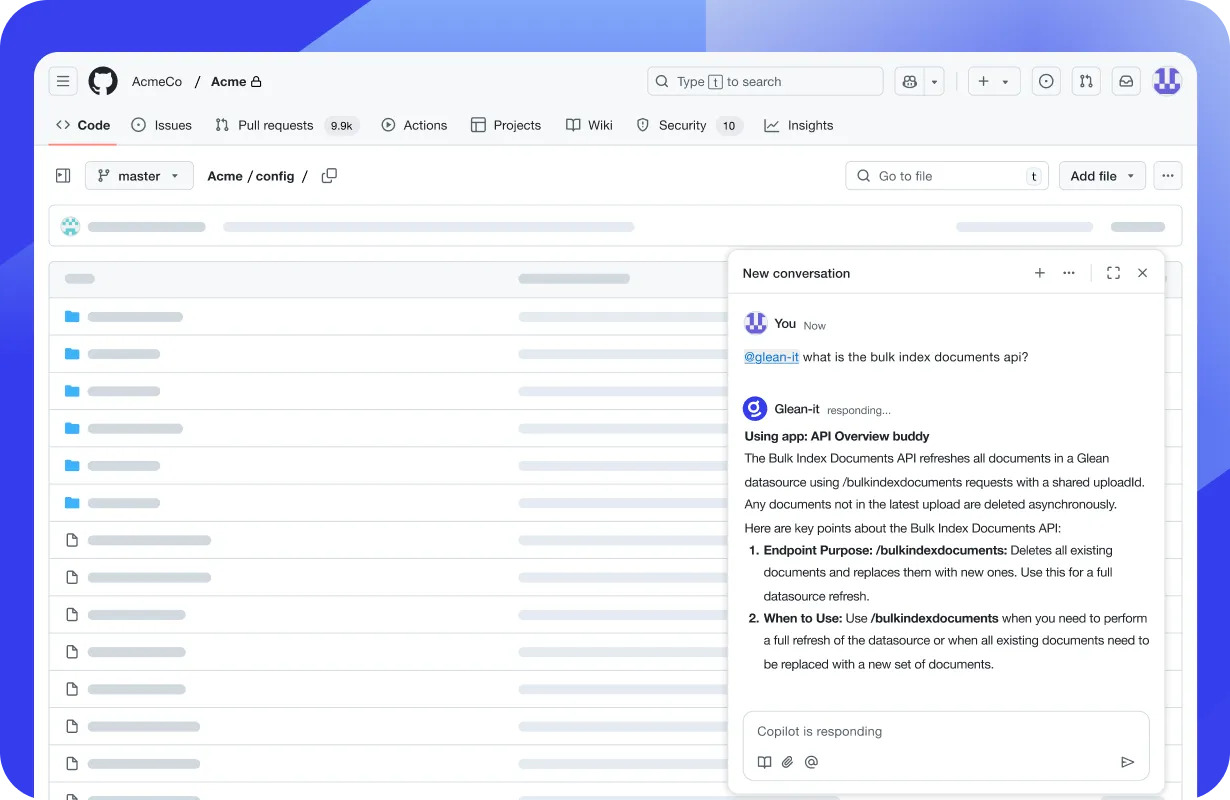Click the config breadcrumb text

(x=275, y=176)
